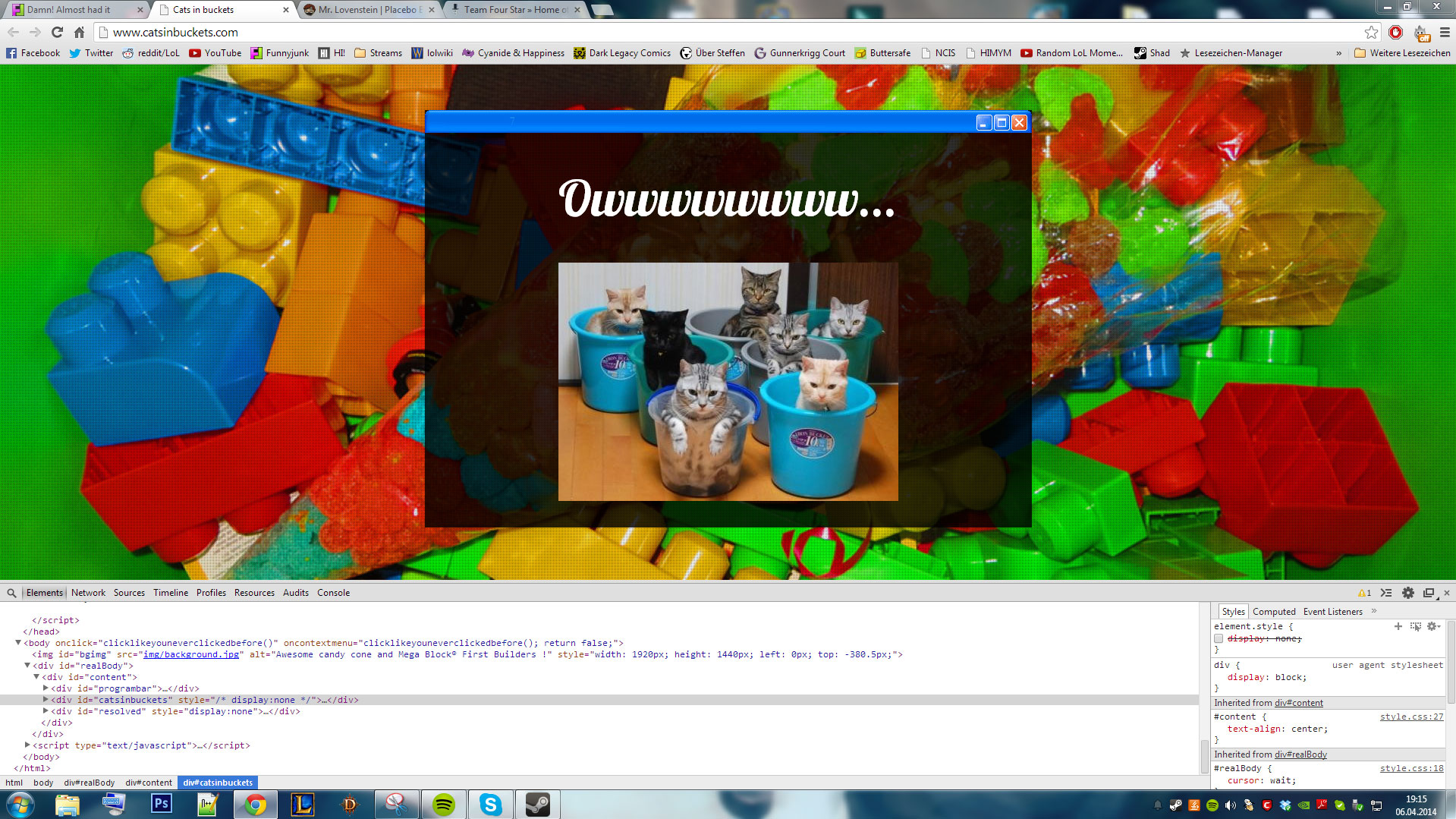This screenshot has height=819, width=1456.
Task: Collapse the body element node
Action: (x=18, y=643)
